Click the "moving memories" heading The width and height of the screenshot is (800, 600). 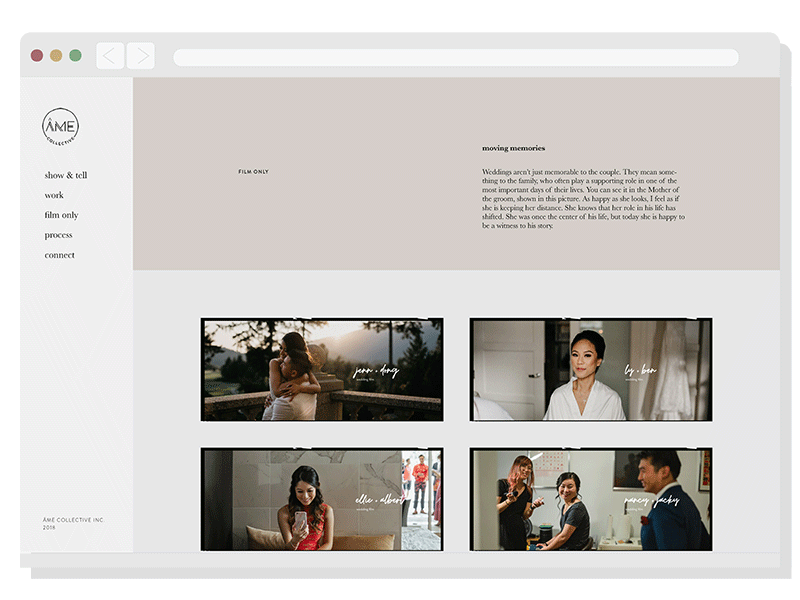click(x=513, y=149)
